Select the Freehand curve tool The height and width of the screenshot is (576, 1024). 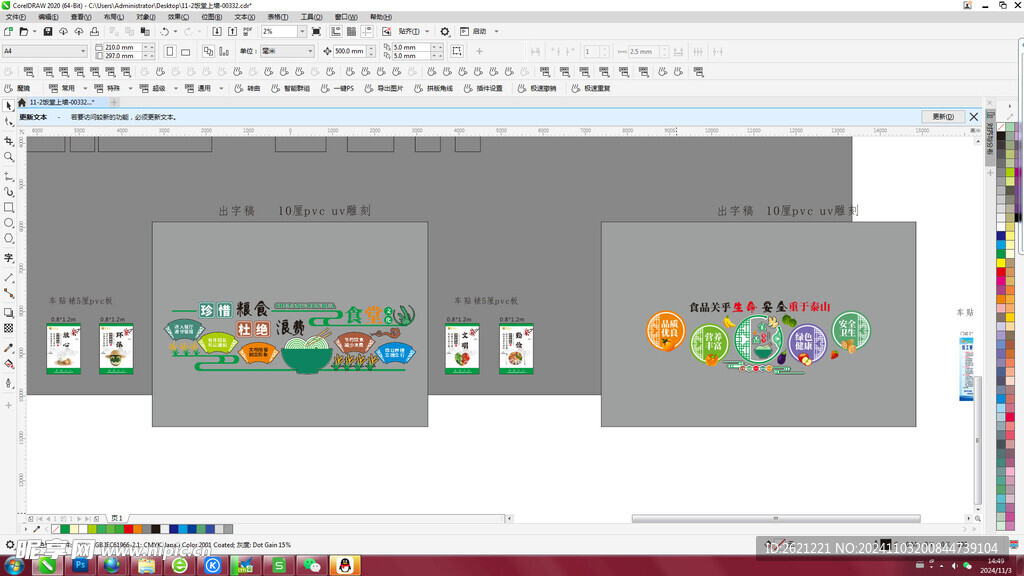[8, 176]
